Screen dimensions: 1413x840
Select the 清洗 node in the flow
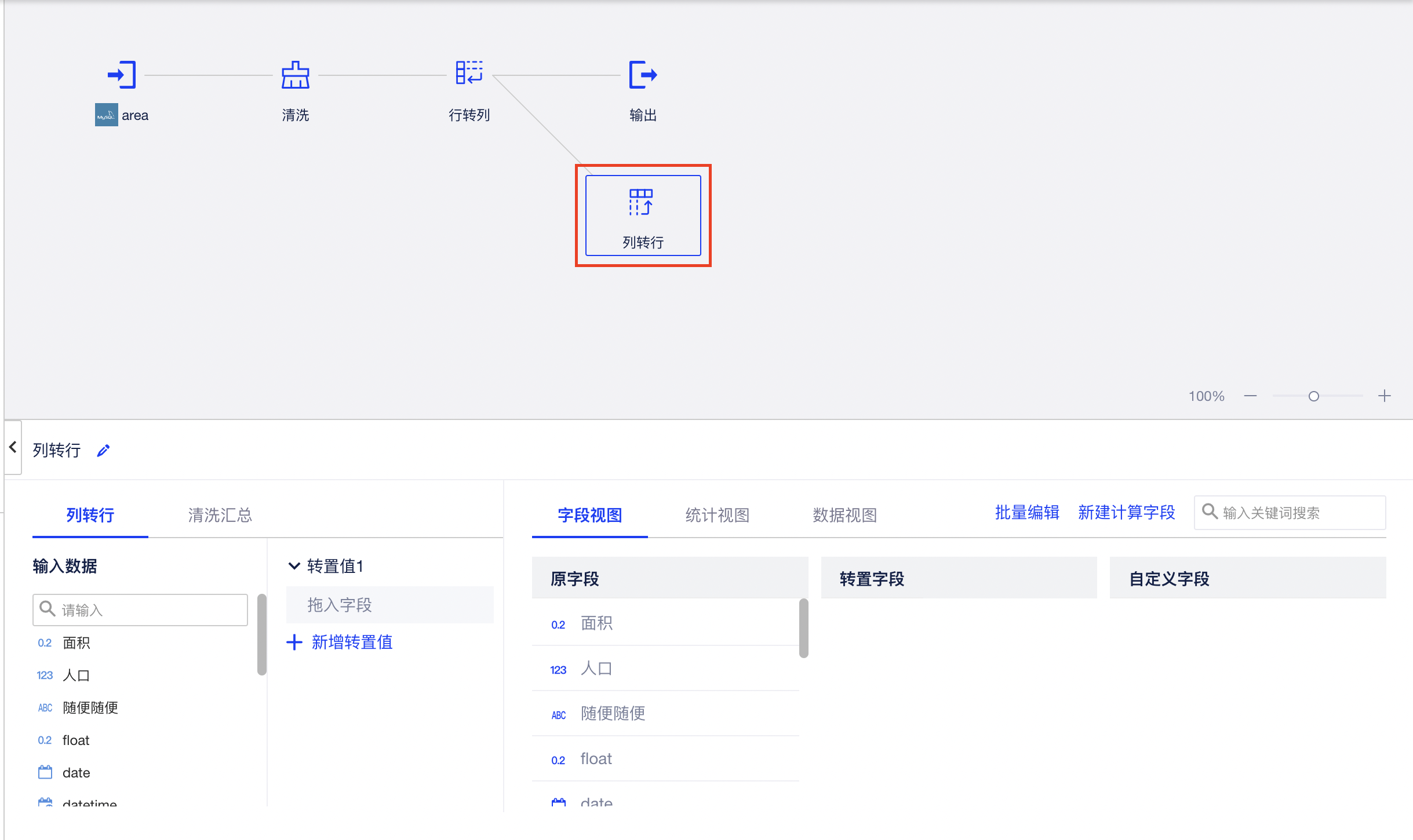pyautogui.click(x=295, y=74)
